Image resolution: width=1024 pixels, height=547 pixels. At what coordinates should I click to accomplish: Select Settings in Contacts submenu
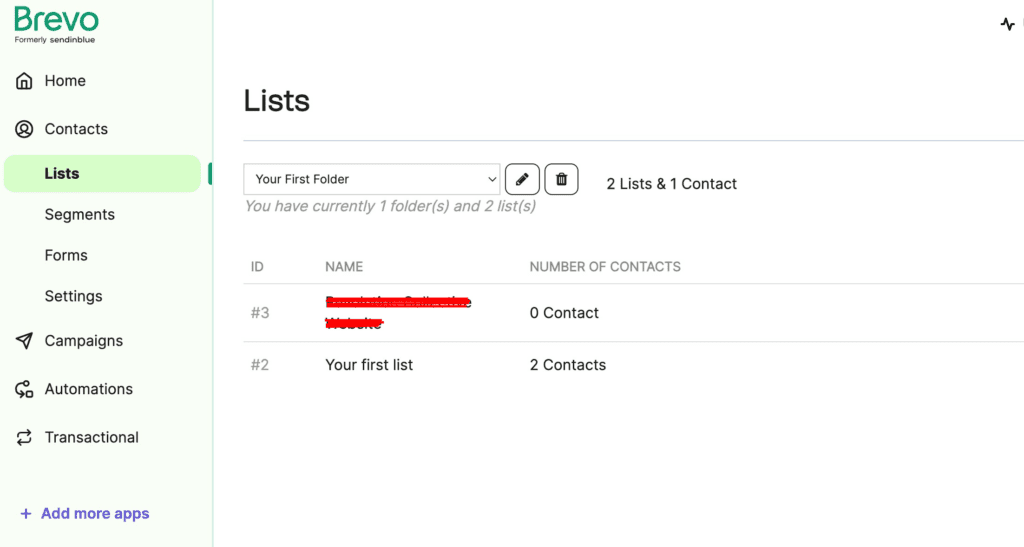coord(74,296)
